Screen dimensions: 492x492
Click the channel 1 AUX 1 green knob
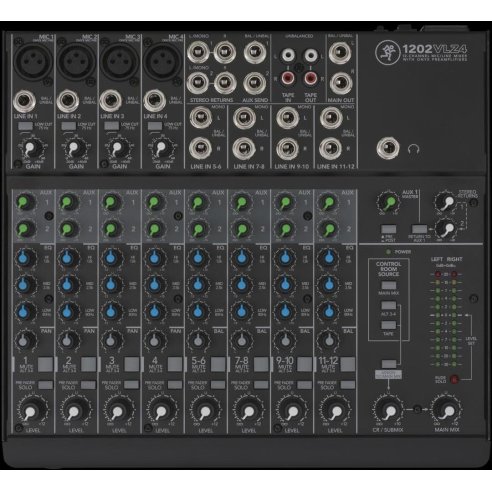click(x=25, y=202)
